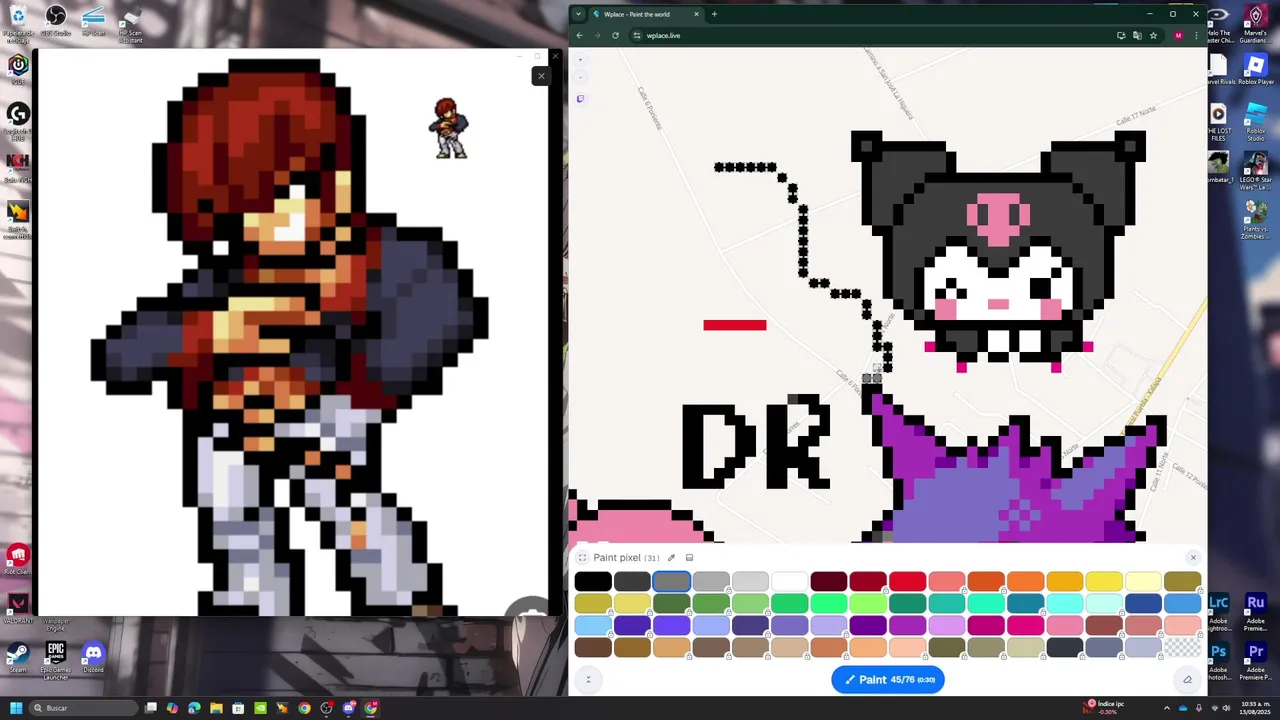Bookmark this page with the star
1280x720 pixels.
point(1153,35)
